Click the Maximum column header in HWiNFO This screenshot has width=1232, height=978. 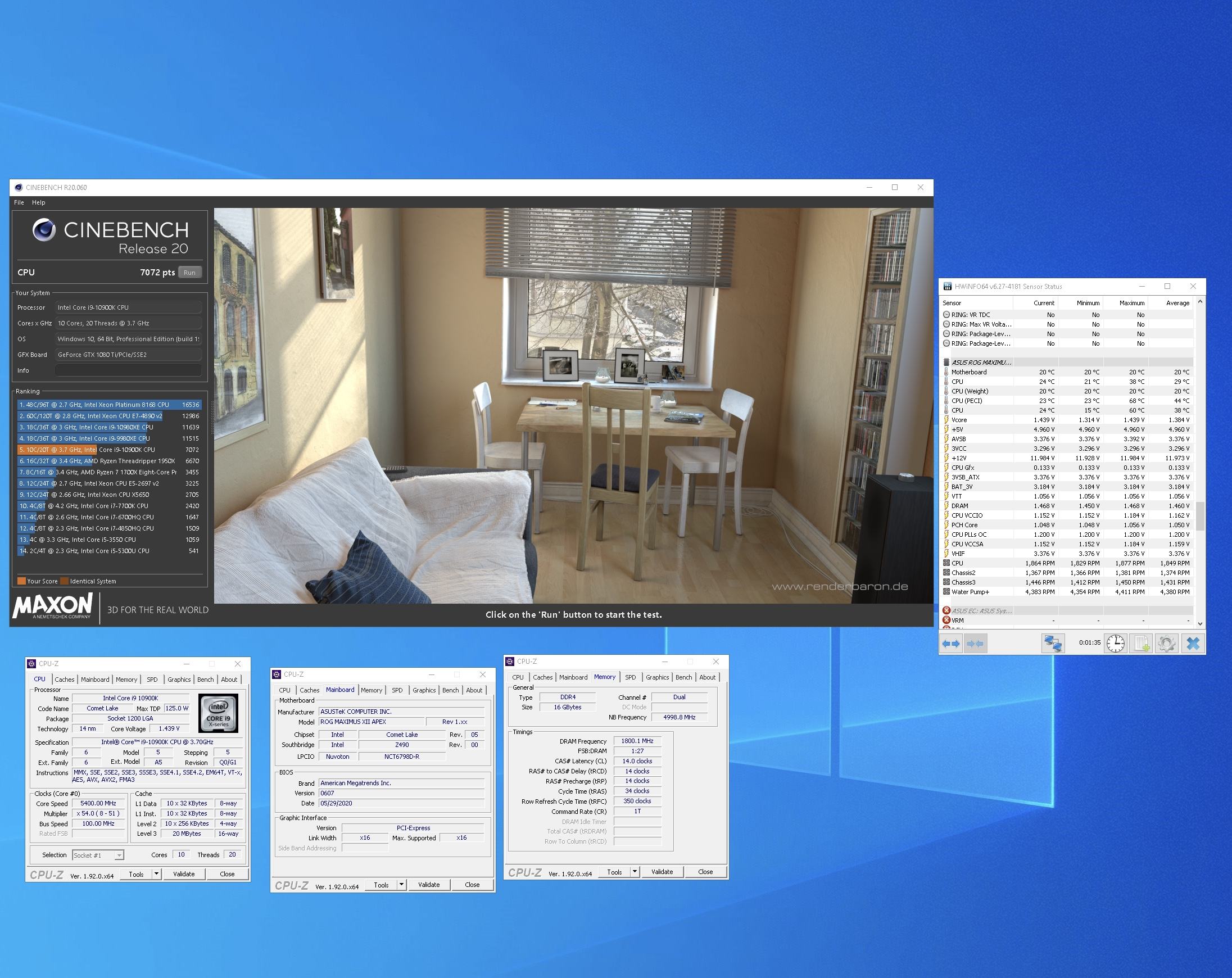[x=1125, y=303]
